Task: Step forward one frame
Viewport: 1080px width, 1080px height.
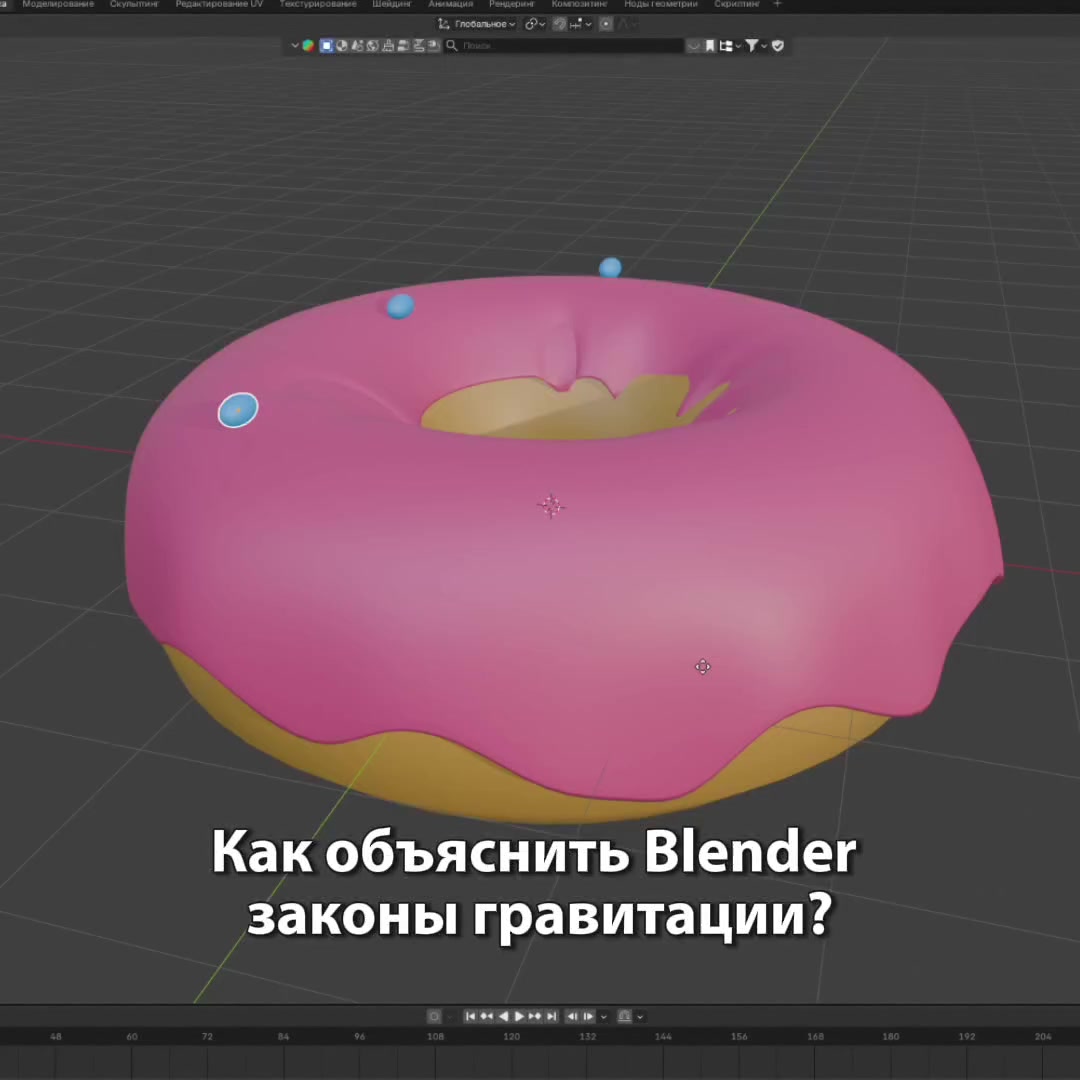Action: click(588, 1016)
